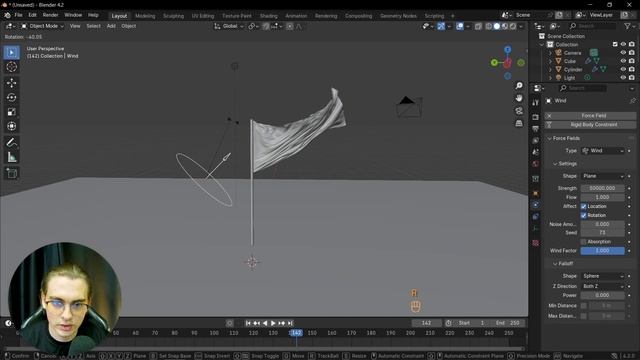Image resolution: width=640 pixels, height=360 pixels.
Task: Click the Rigid Body Constraint button
Action: click(x=590, y=125)
